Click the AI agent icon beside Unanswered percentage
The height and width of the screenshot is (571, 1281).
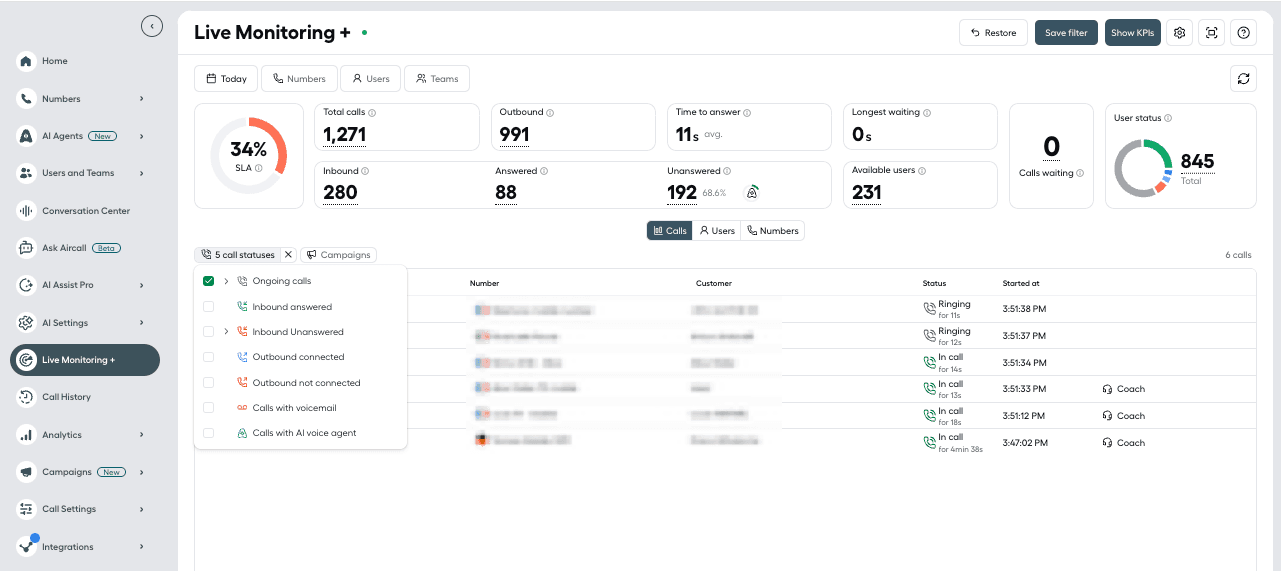(752, 191)
